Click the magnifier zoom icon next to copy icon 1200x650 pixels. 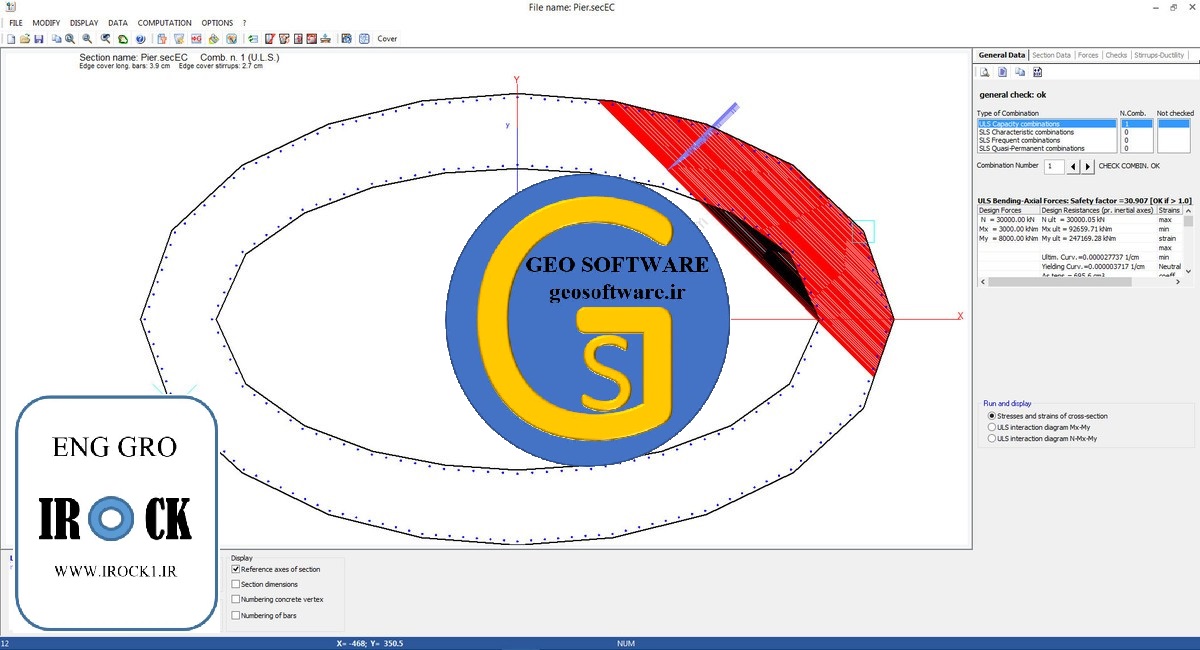point(70,39)
